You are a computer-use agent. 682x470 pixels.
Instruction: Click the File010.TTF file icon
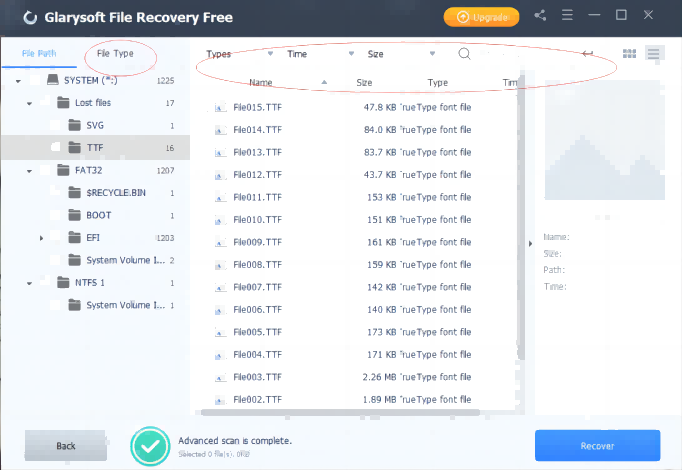pos(221,220)
